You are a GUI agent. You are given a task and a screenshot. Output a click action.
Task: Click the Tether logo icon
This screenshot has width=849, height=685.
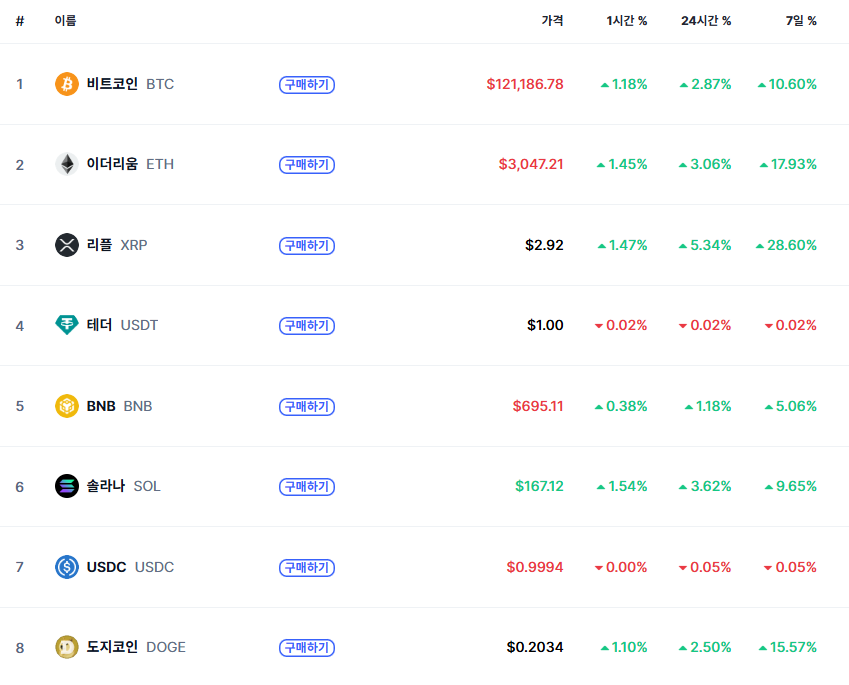click(66, 325)
